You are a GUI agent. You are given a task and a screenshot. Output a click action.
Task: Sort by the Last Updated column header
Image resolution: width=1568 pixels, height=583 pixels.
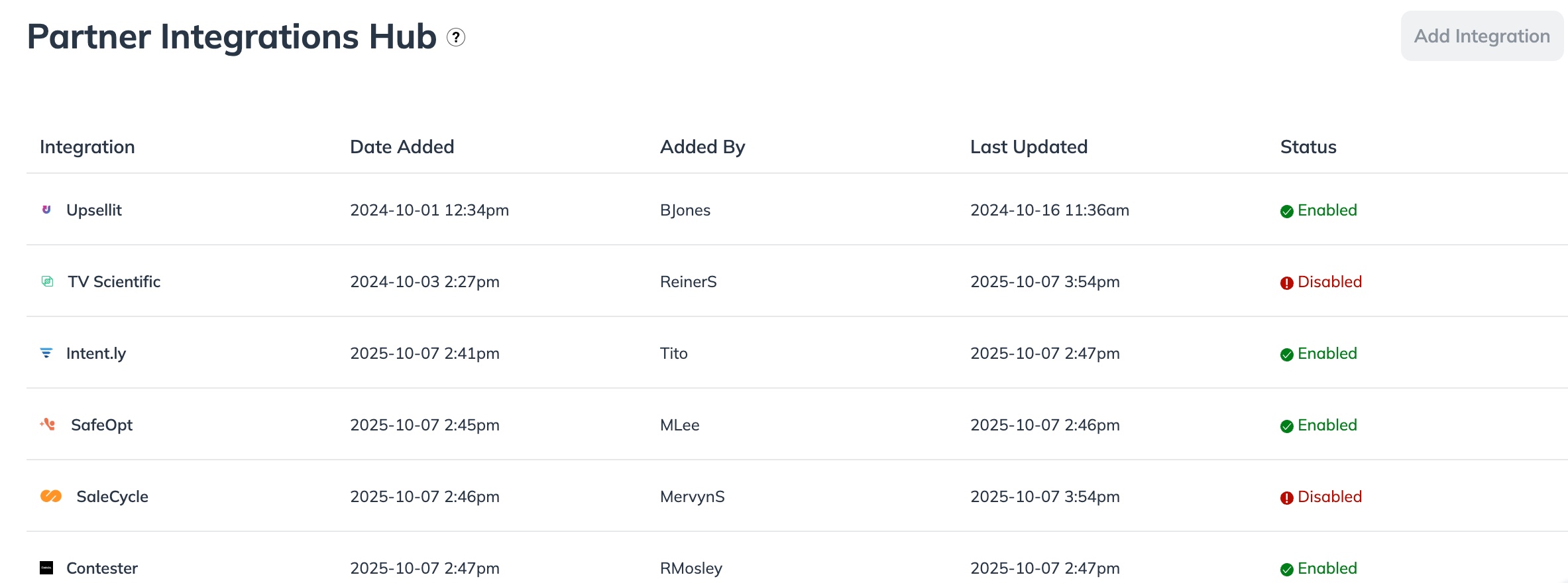(1029, 147)
